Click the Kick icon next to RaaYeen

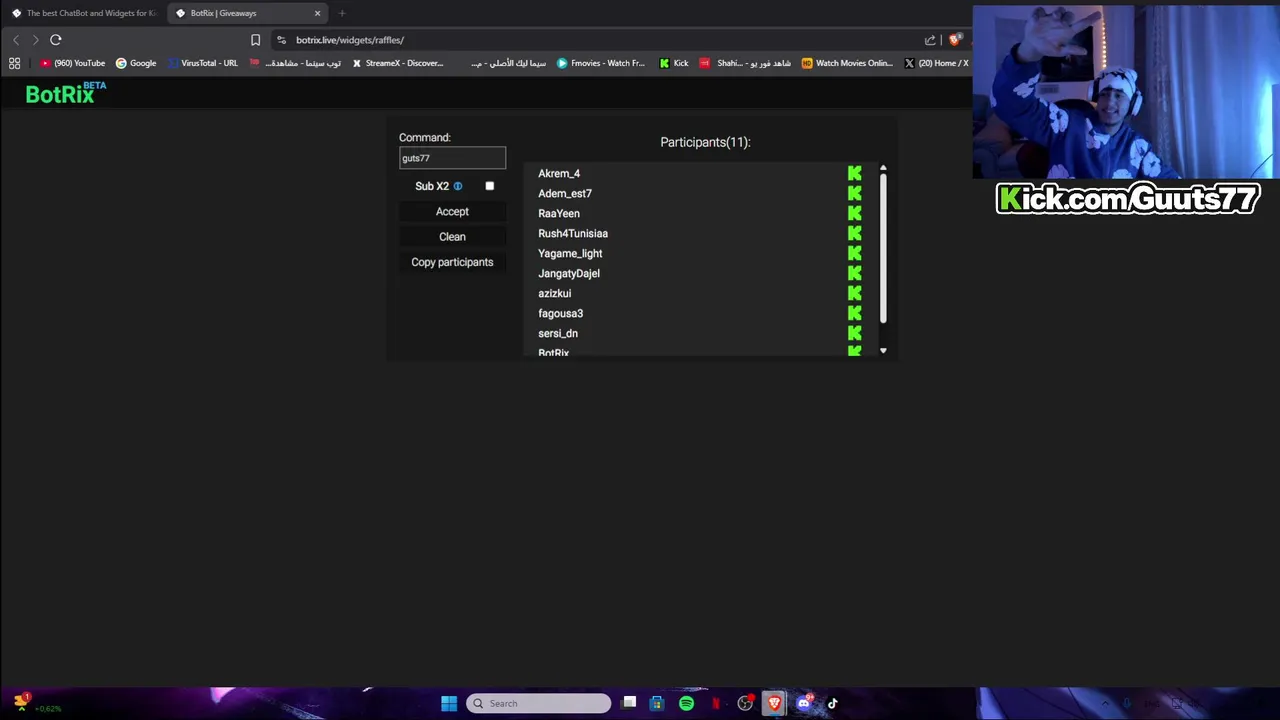pos(855,213)
